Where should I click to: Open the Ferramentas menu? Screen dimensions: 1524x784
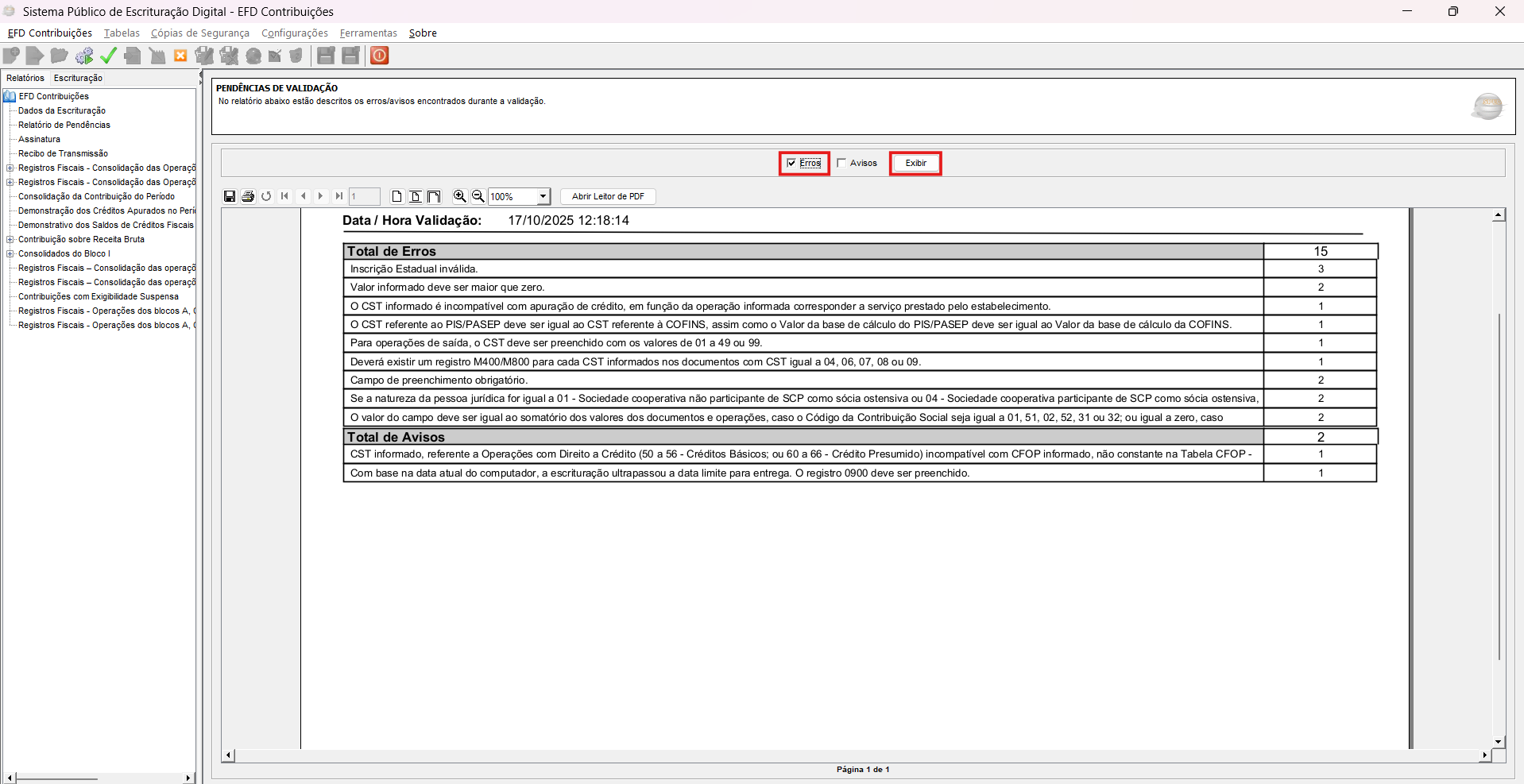pos(369,33)
